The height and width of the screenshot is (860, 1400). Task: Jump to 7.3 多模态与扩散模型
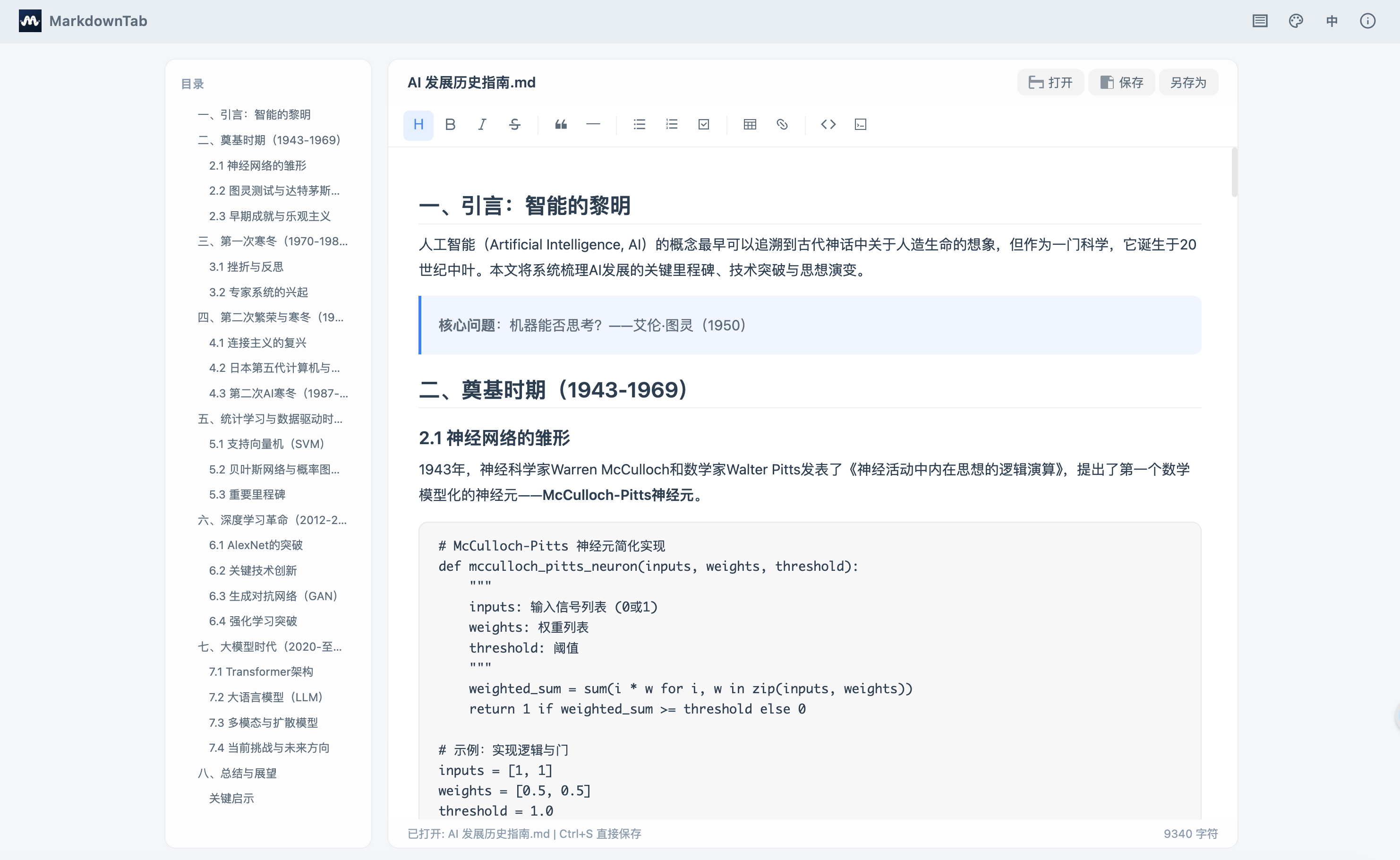(263, 723)
